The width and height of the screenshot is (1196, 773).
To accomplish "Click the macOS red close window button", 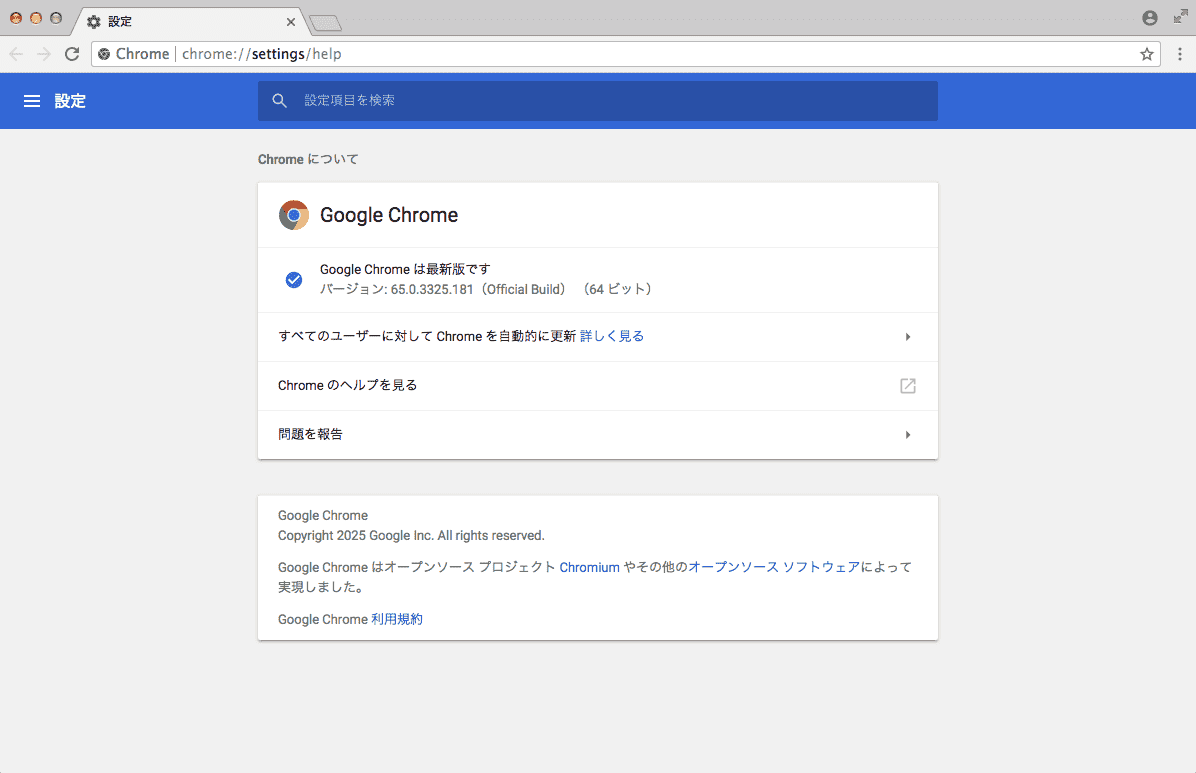I will click(x=16, y=18).
